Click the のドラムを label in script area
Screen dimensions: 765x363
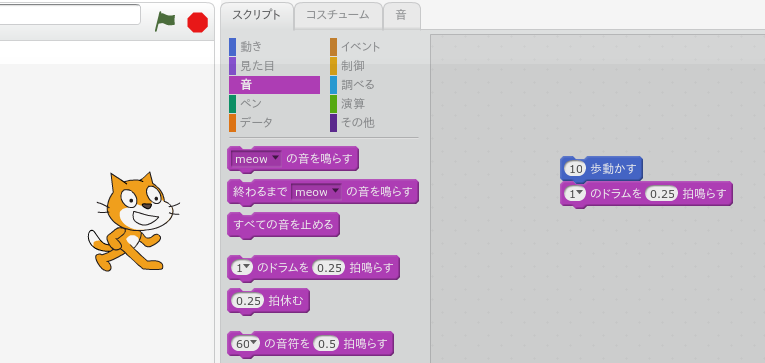coord(616,194)
